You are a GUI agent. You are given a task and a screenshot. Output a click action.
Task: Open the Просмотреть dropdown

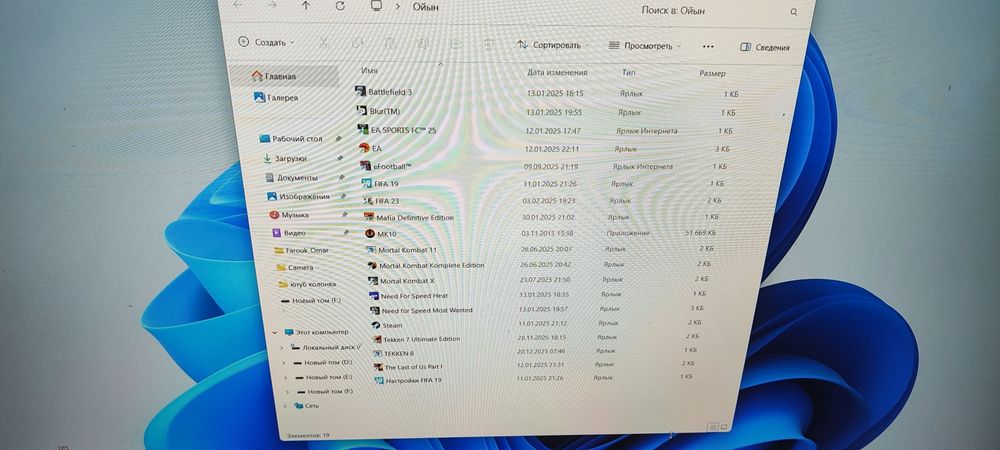tap(645, 46)
